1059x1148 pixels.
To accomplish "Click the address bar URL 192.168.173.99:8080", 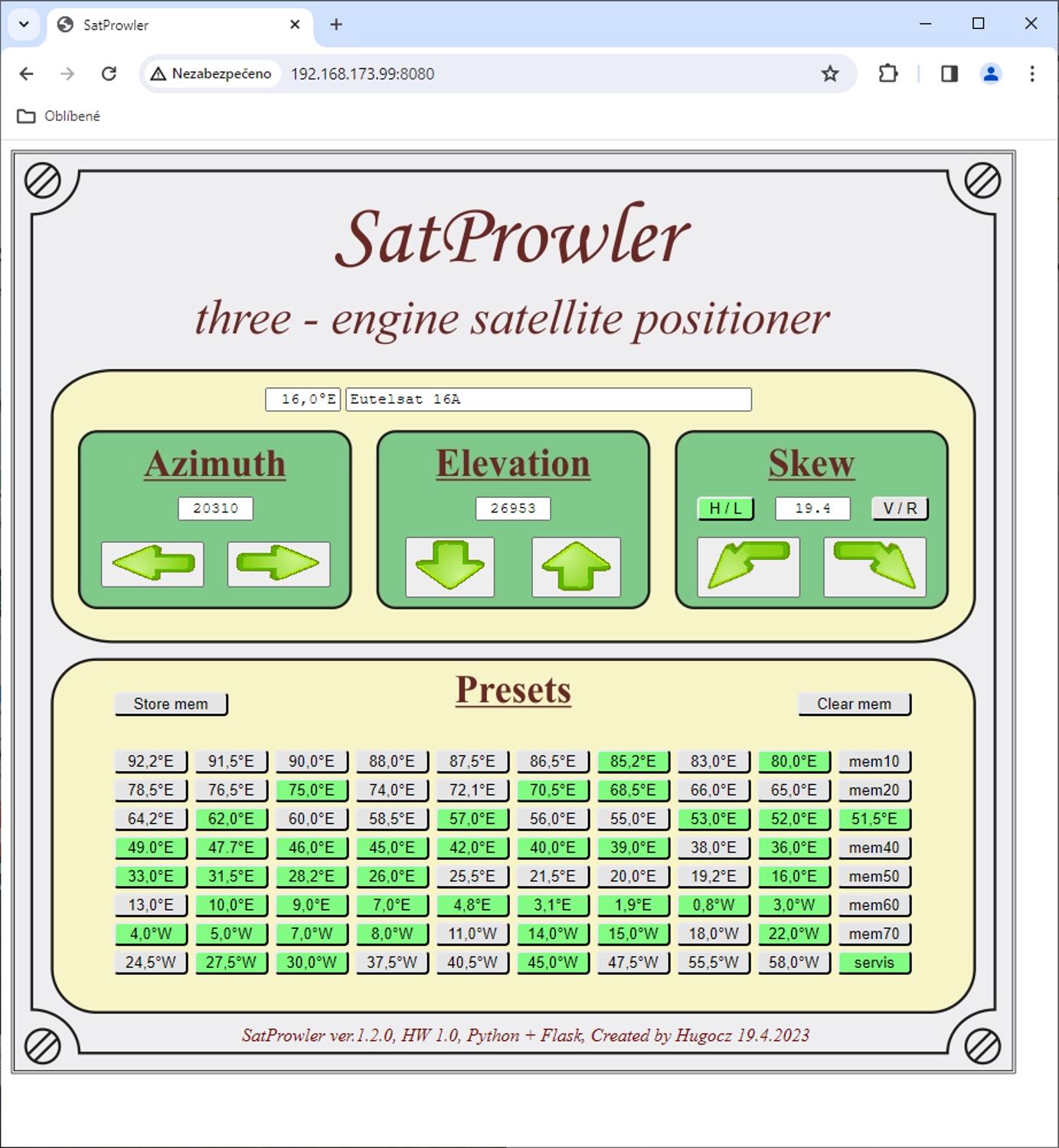I will pos(362,74).
